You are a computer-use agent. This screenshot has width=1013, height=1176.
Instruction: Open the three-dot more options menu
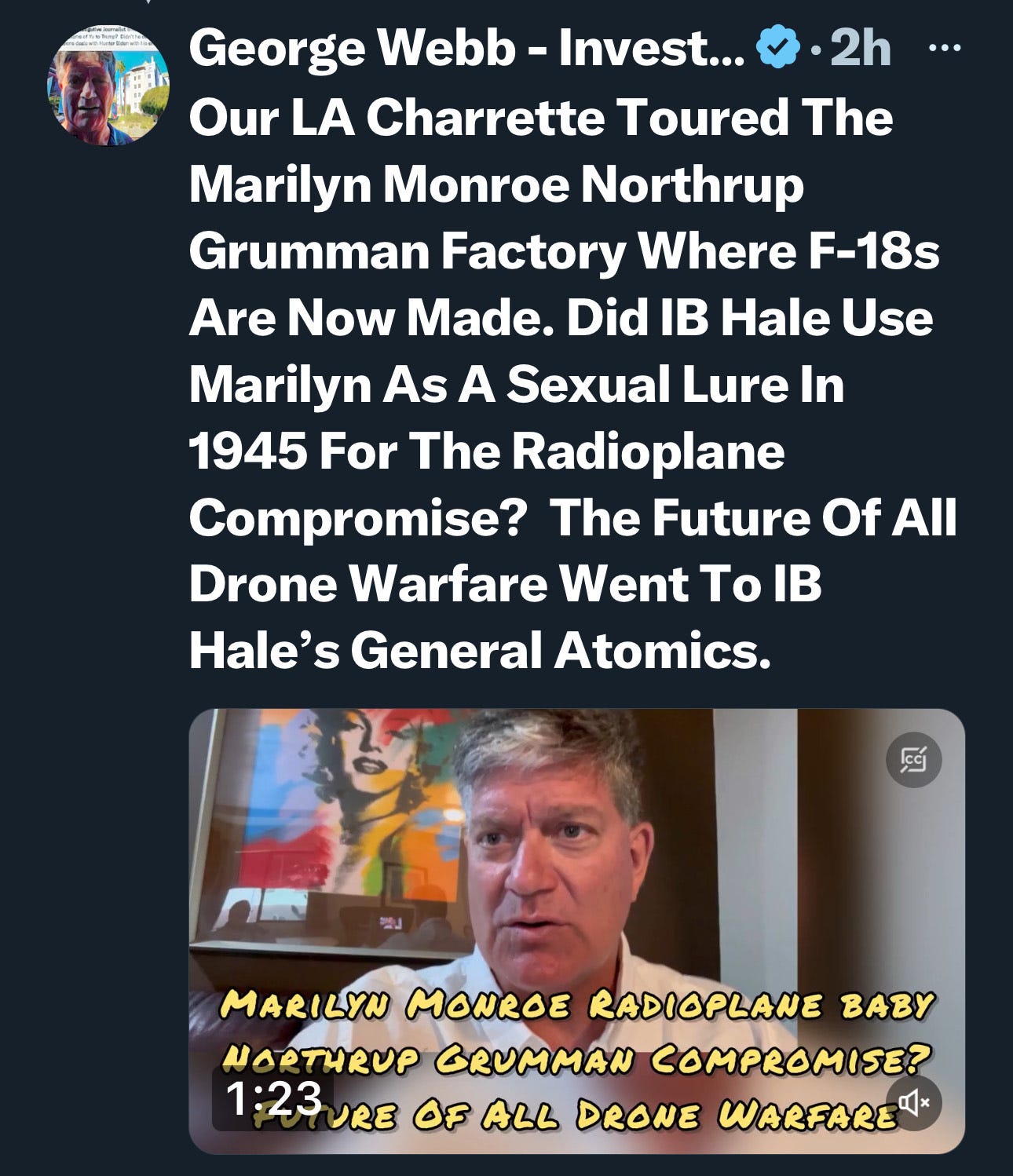pos(943,49)
